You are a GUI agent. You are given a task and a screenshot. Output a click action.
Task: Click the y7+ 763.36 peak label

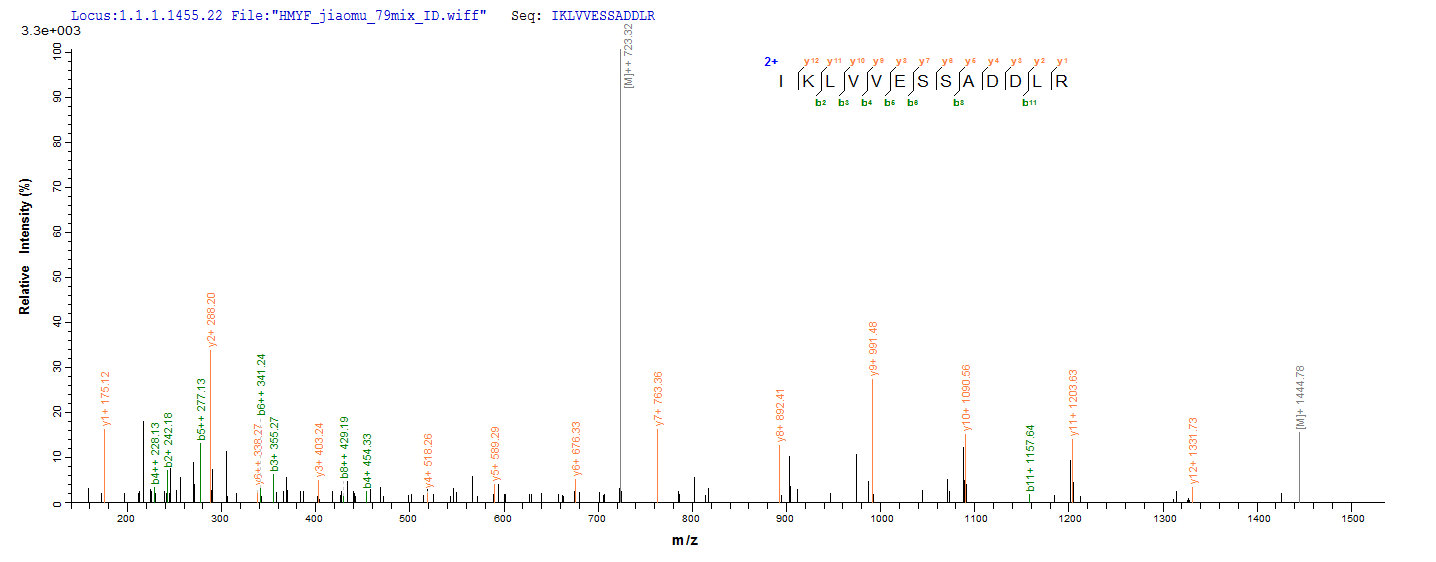pos(659,400)
